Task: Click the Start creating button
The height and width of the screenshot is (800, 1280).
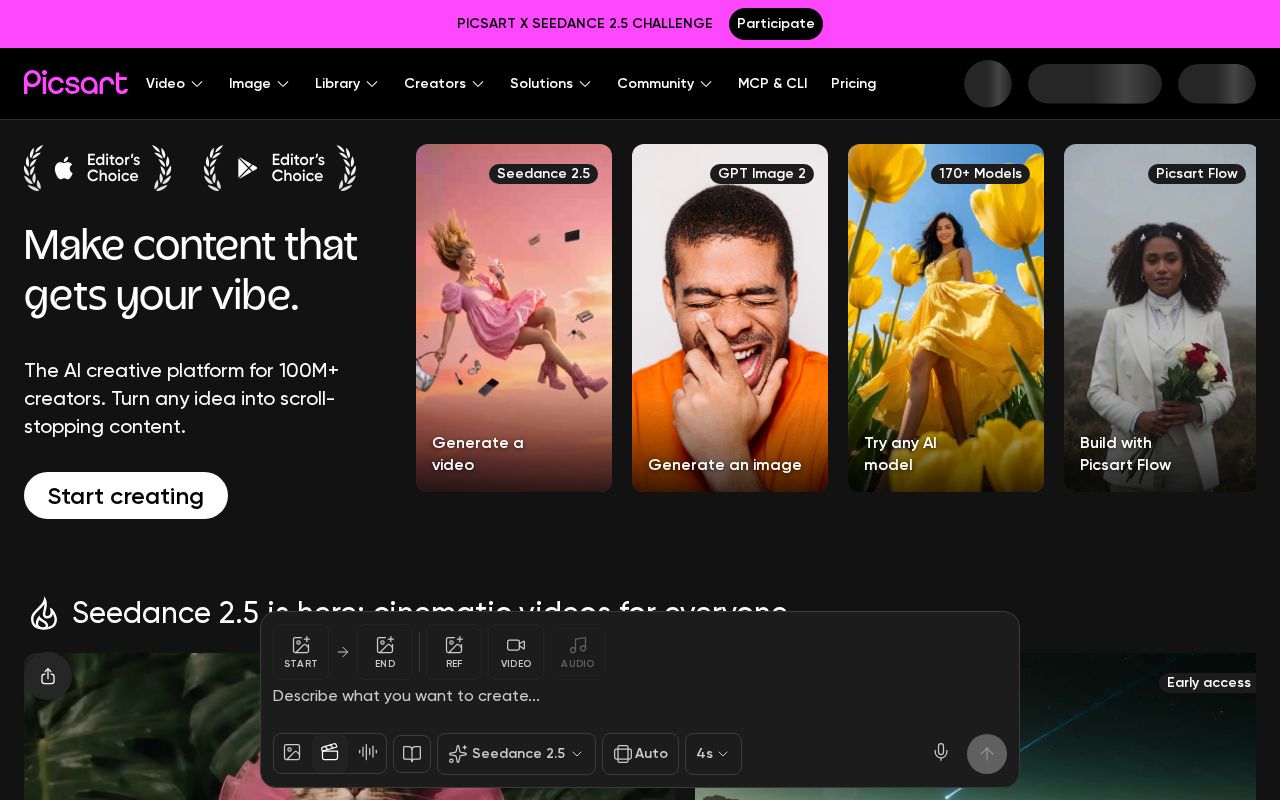Action: [126, 496]
